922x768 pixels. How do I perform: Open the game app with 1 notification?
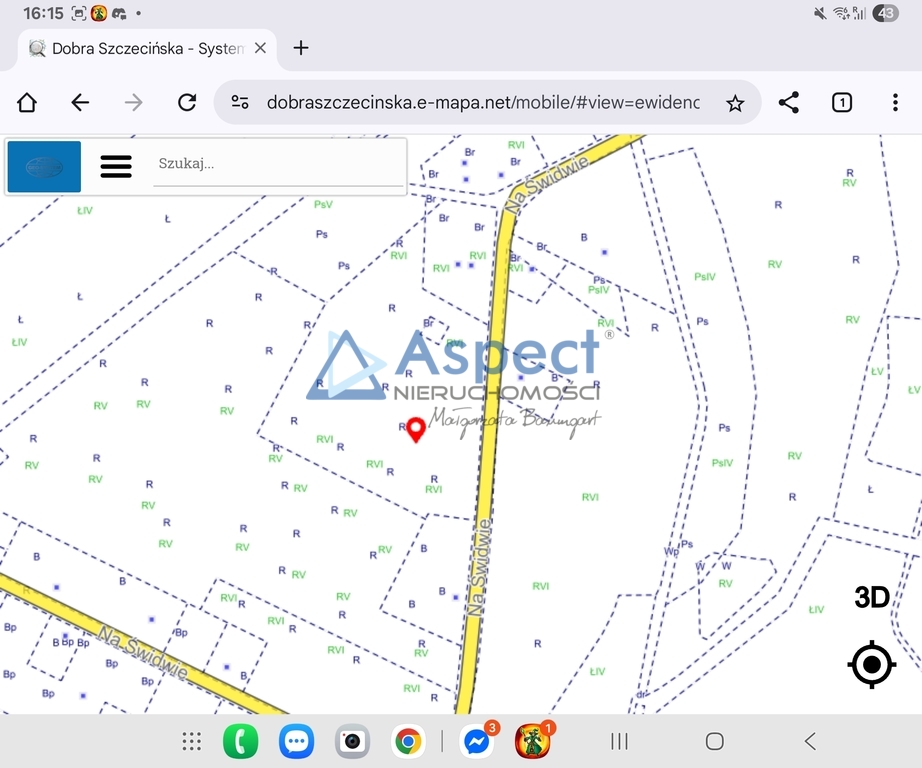point(534,740)
